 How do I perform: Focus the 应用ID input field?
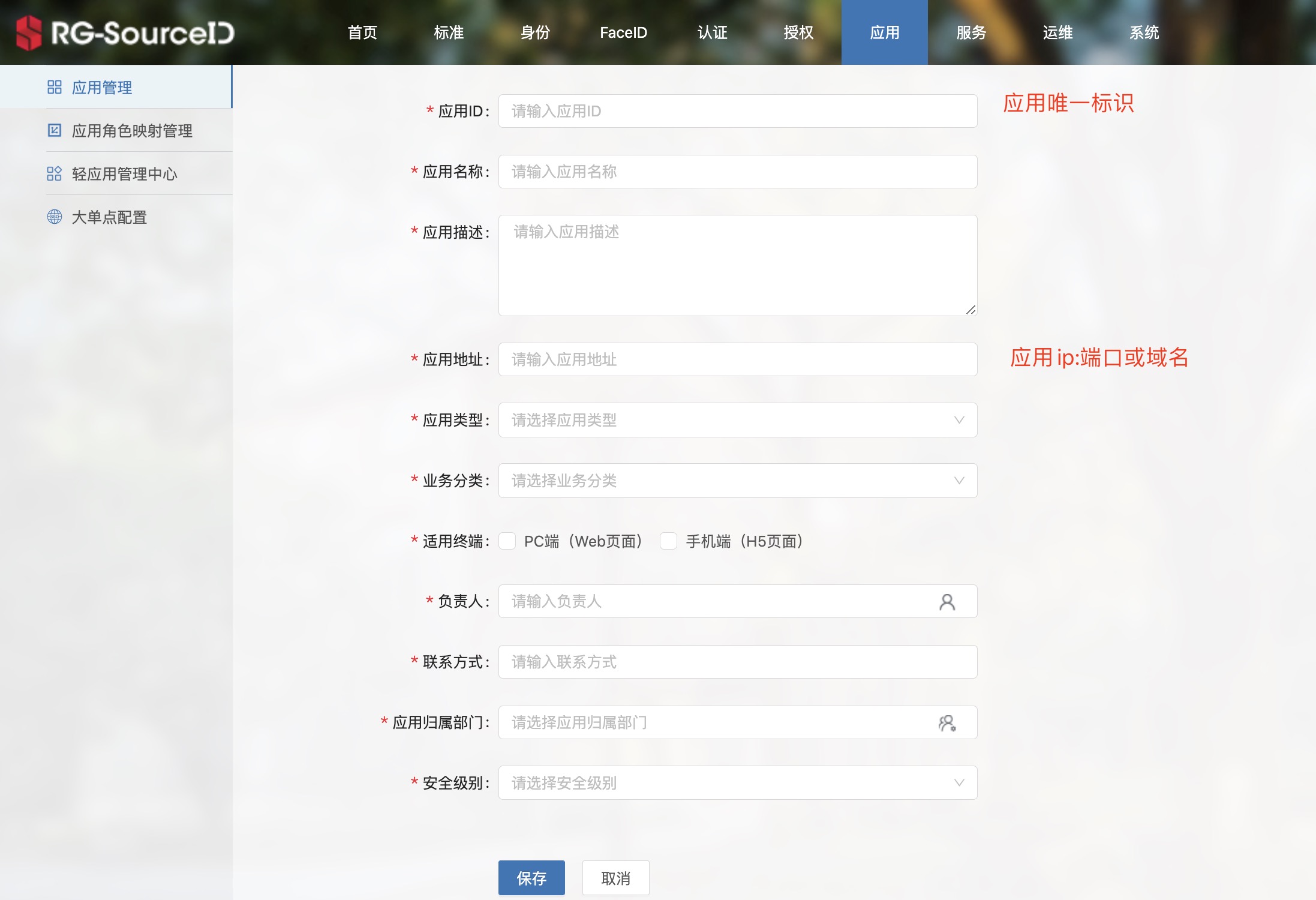(x=738, y=111)
